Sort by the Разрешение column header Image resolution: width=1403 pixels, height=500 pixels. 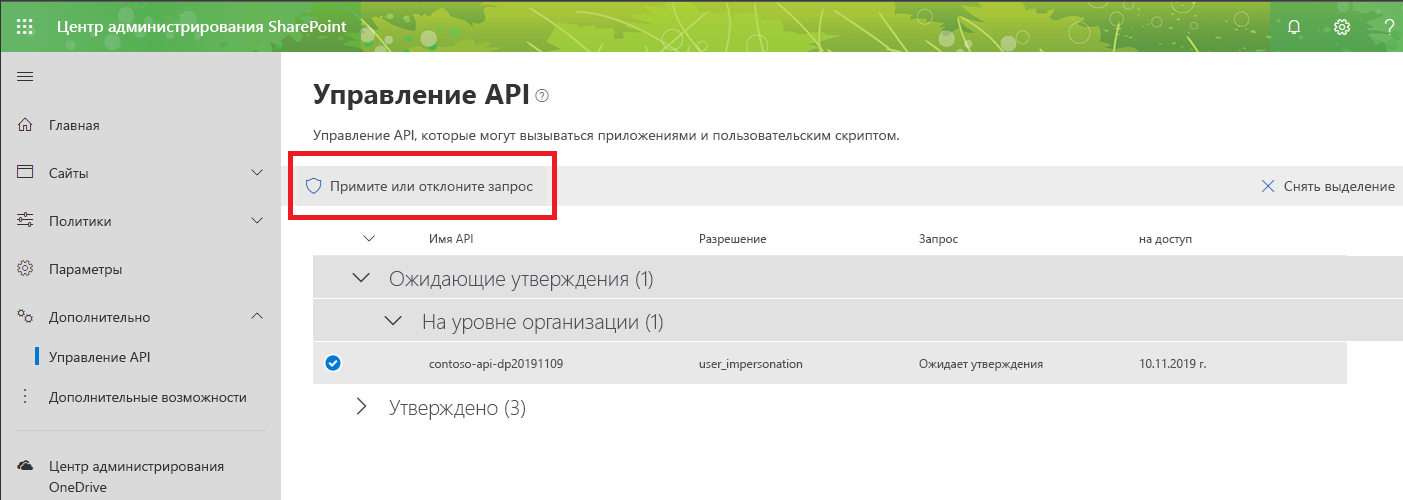[x=732, y=239]
